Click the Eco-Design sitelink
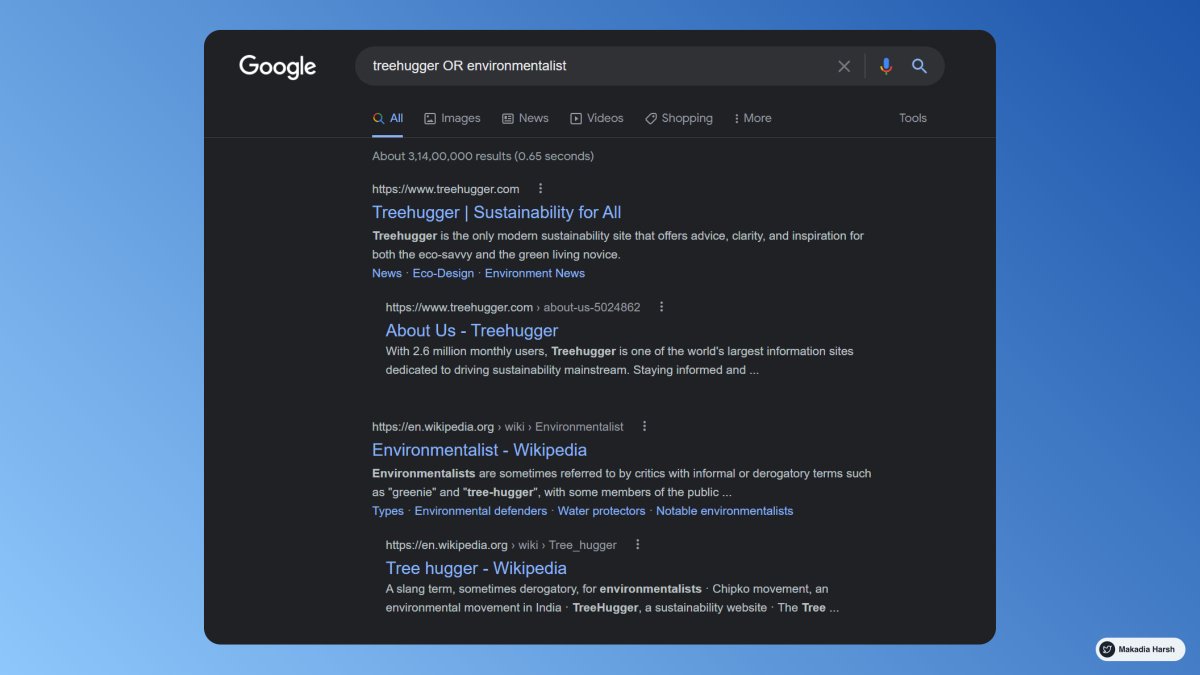The width and height of the screenshot is (1200, 675). click(x=443, y=273)
